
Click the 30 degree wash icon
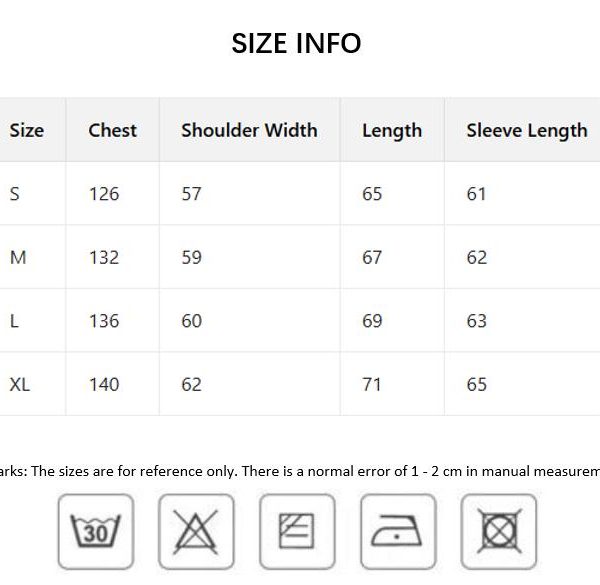click(x=96, y=531)
